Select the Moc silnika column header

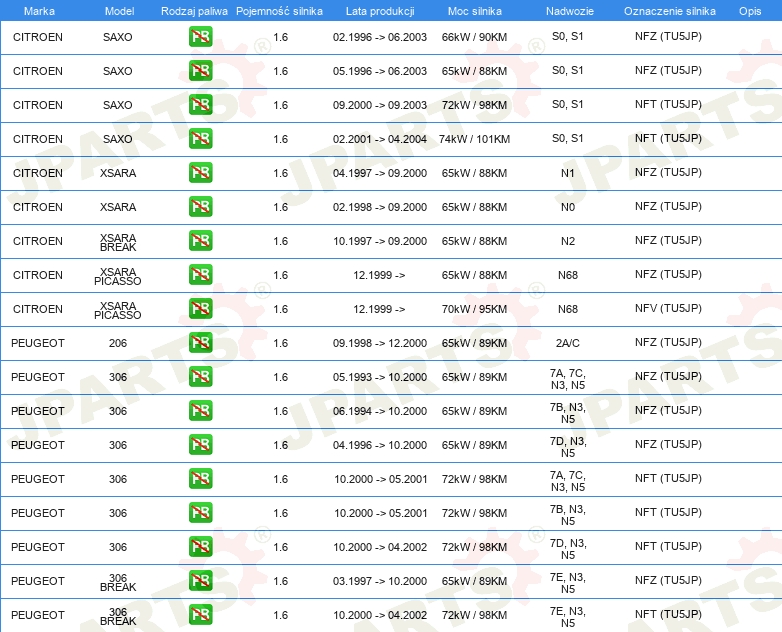click(x=474, y=11)
